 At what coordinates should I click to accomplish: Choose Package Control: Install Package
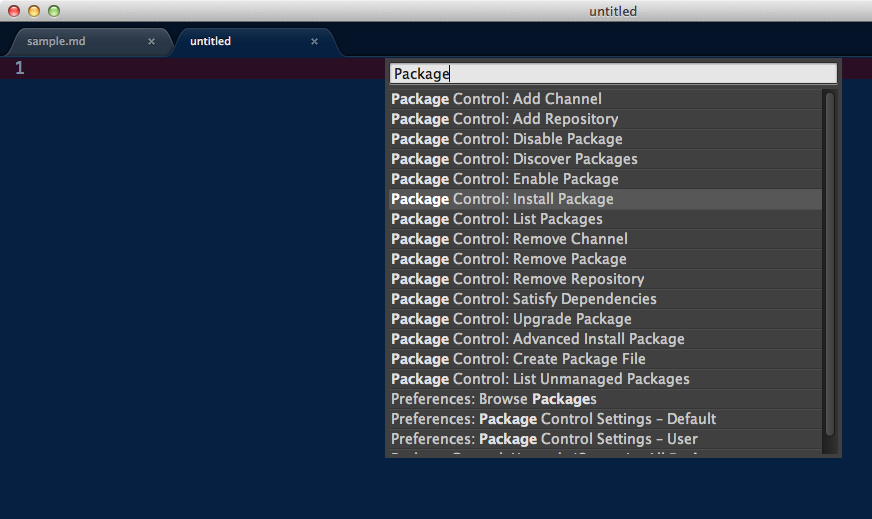[x=605, y=199]
